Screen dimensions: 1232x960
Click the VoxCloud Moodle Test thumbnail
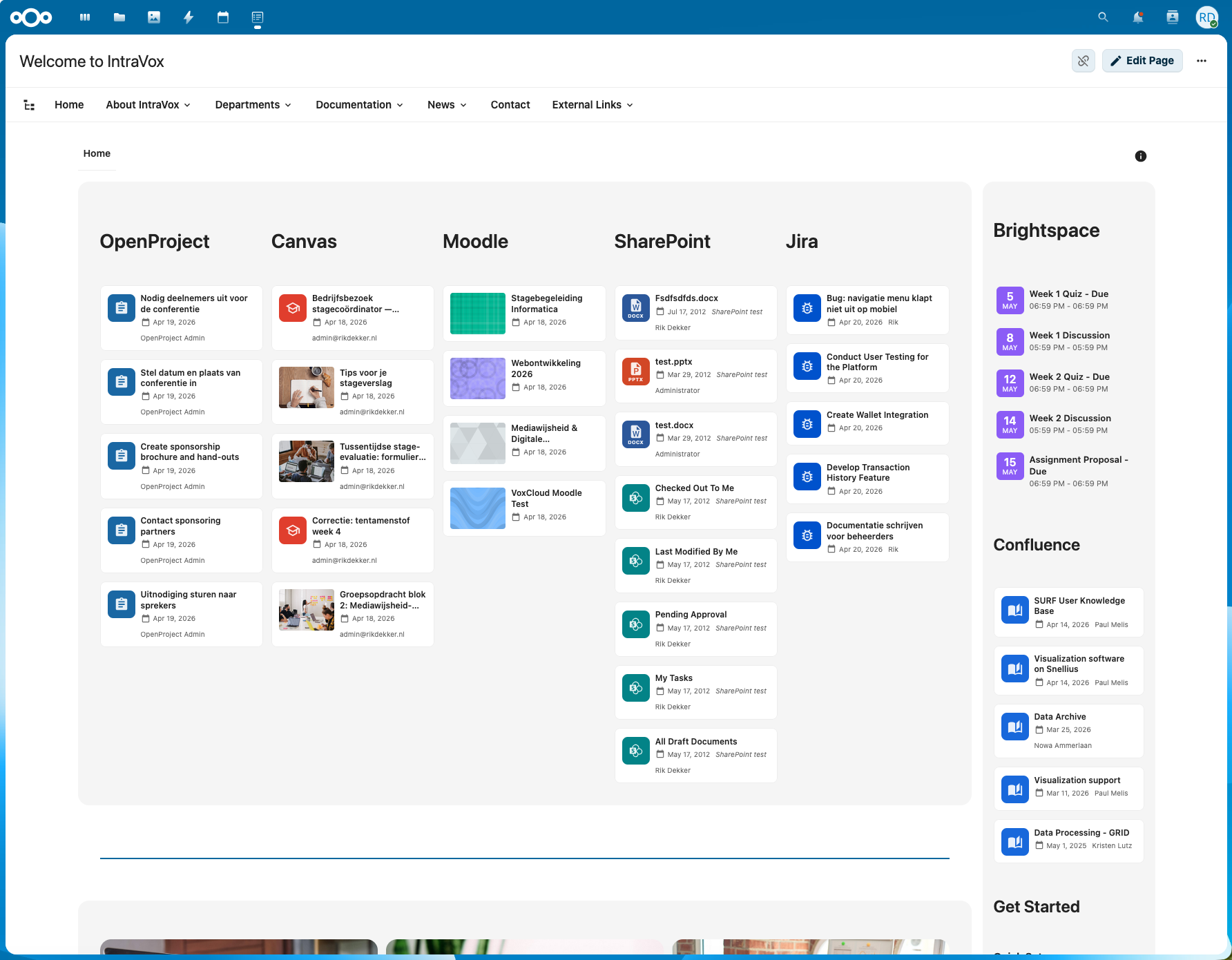pos(478,508)
